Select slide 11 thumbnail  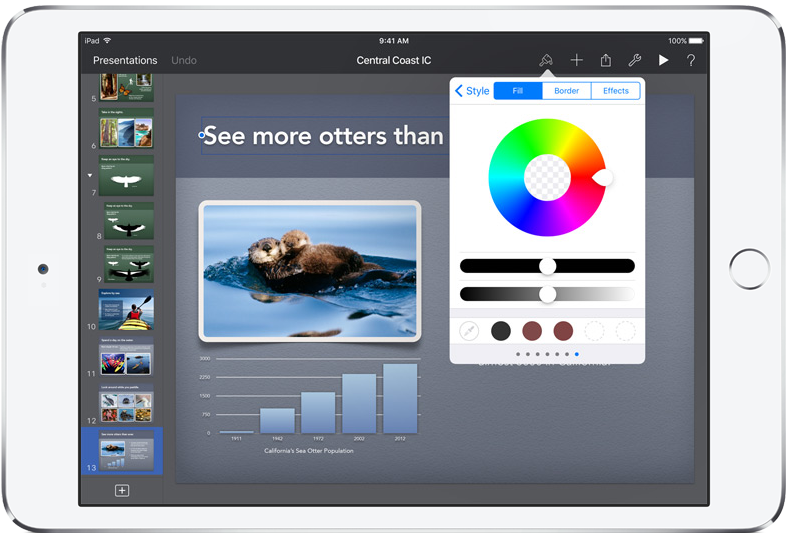click(126, 356)
